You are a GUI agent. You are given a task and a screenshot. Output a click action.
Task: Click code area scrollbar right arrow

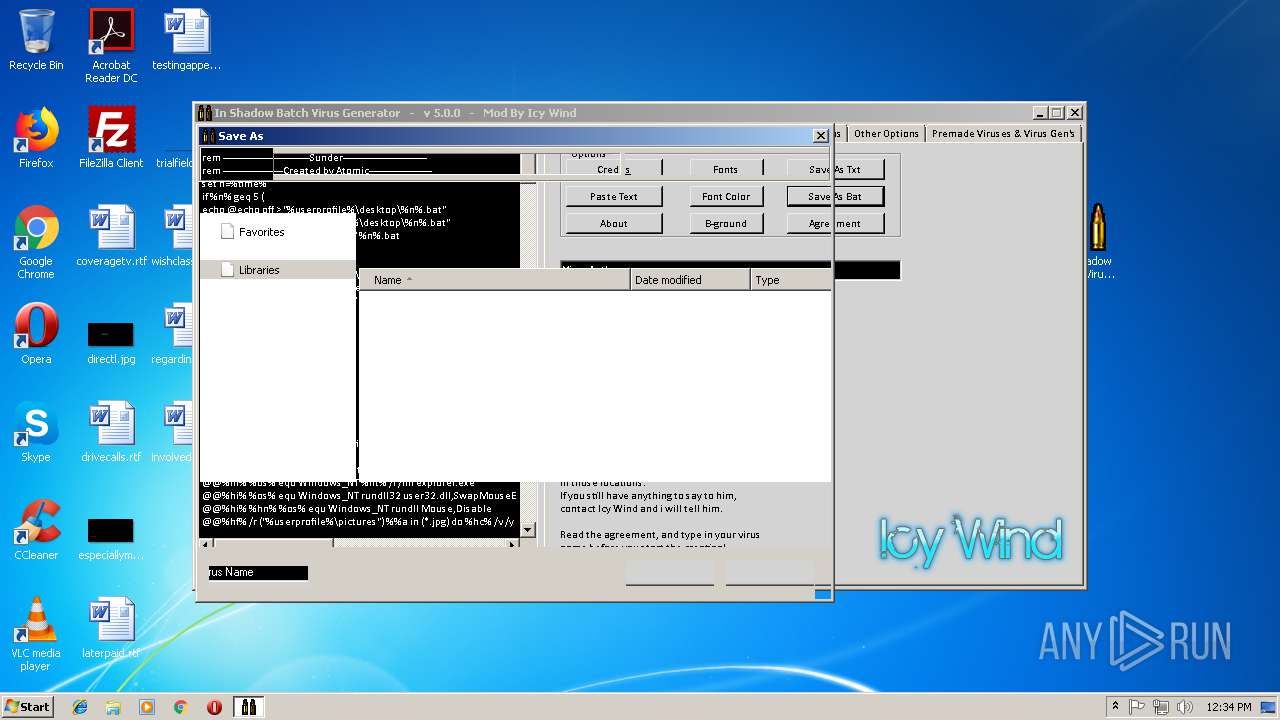coord(512,544)
